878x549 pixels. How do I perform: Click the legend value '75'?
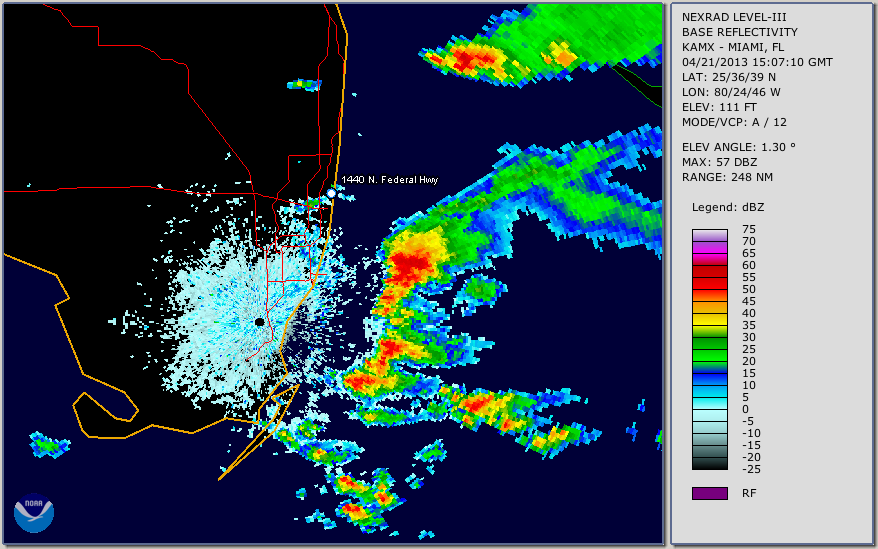point(749,229)
